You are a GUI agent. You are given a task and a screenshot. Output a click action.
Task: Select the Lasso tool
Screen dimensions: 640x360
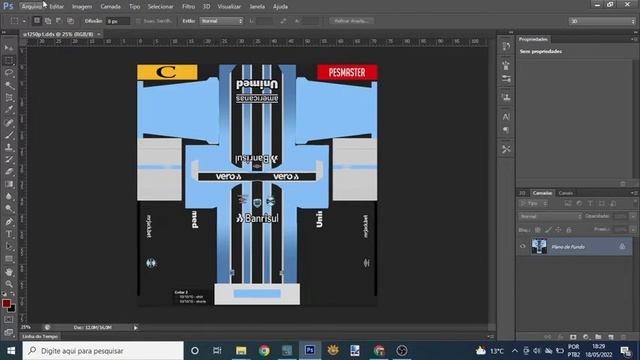point(9,73)
